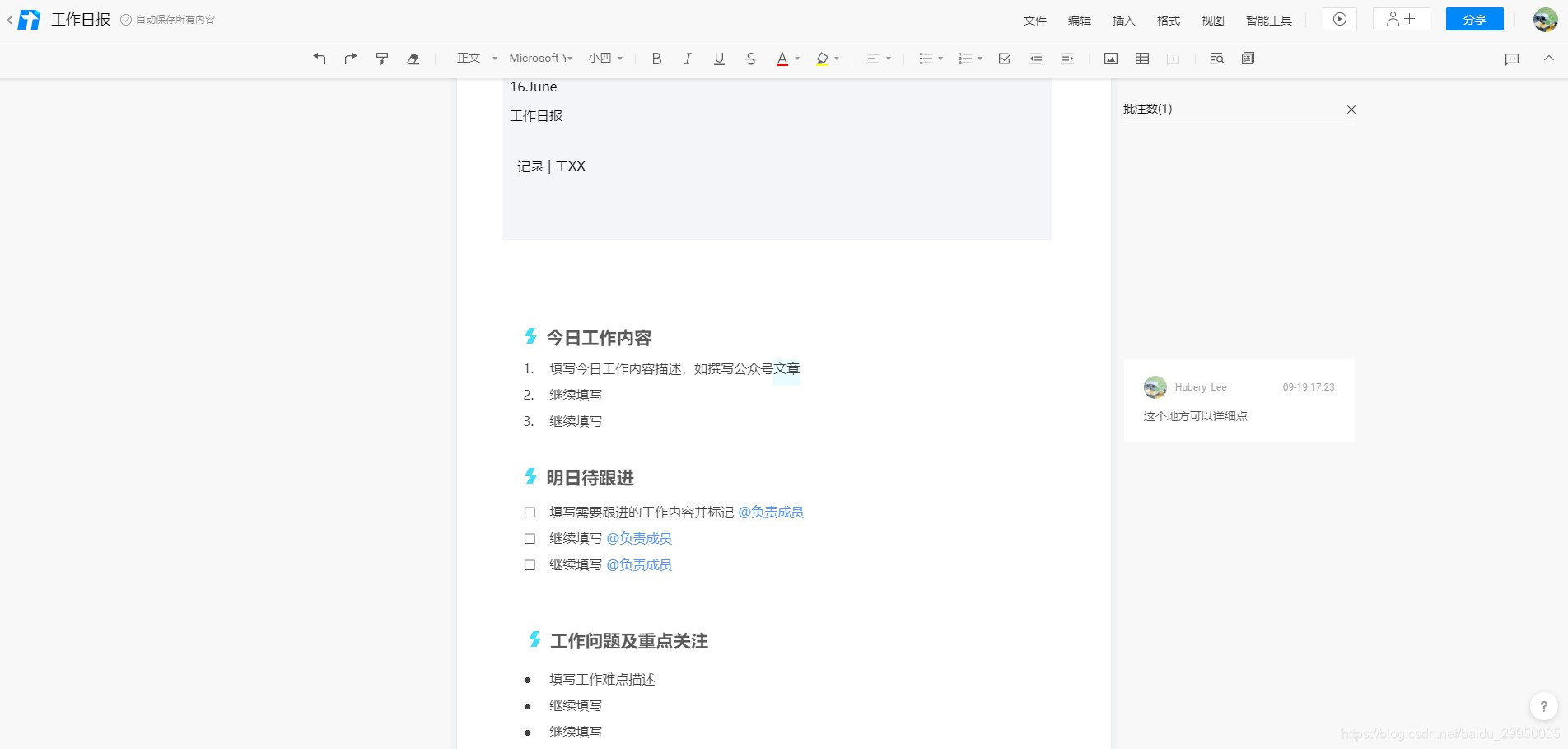This screenshot has width=1568, height=749.
Task: Toggle strikethrough formatting
Action: [750, 59]
